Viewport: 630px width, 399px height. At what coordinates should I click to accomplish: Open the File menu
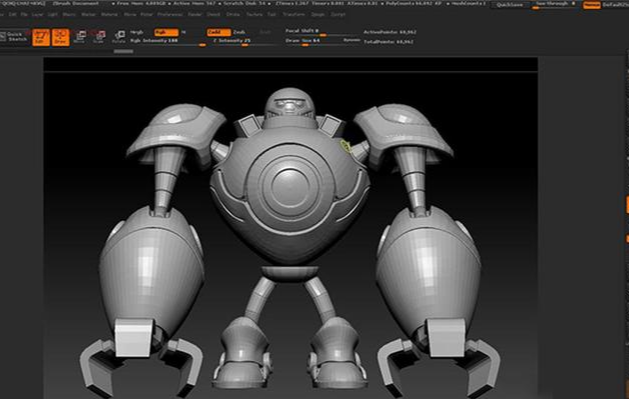pyautogui.click(x=24, y=14)
